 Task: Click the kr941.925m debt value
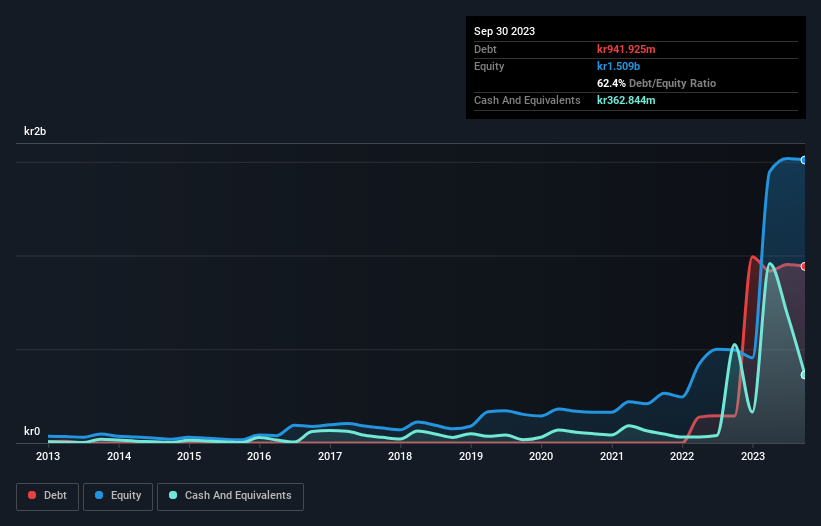[626, 49]
